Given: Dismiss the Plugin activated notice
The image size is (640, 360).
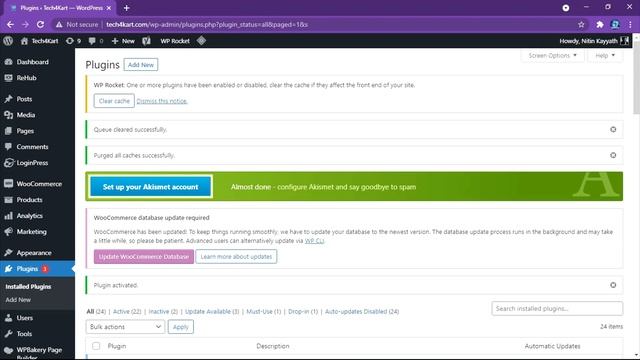Looking at the screenshot, I should [613, 285].
